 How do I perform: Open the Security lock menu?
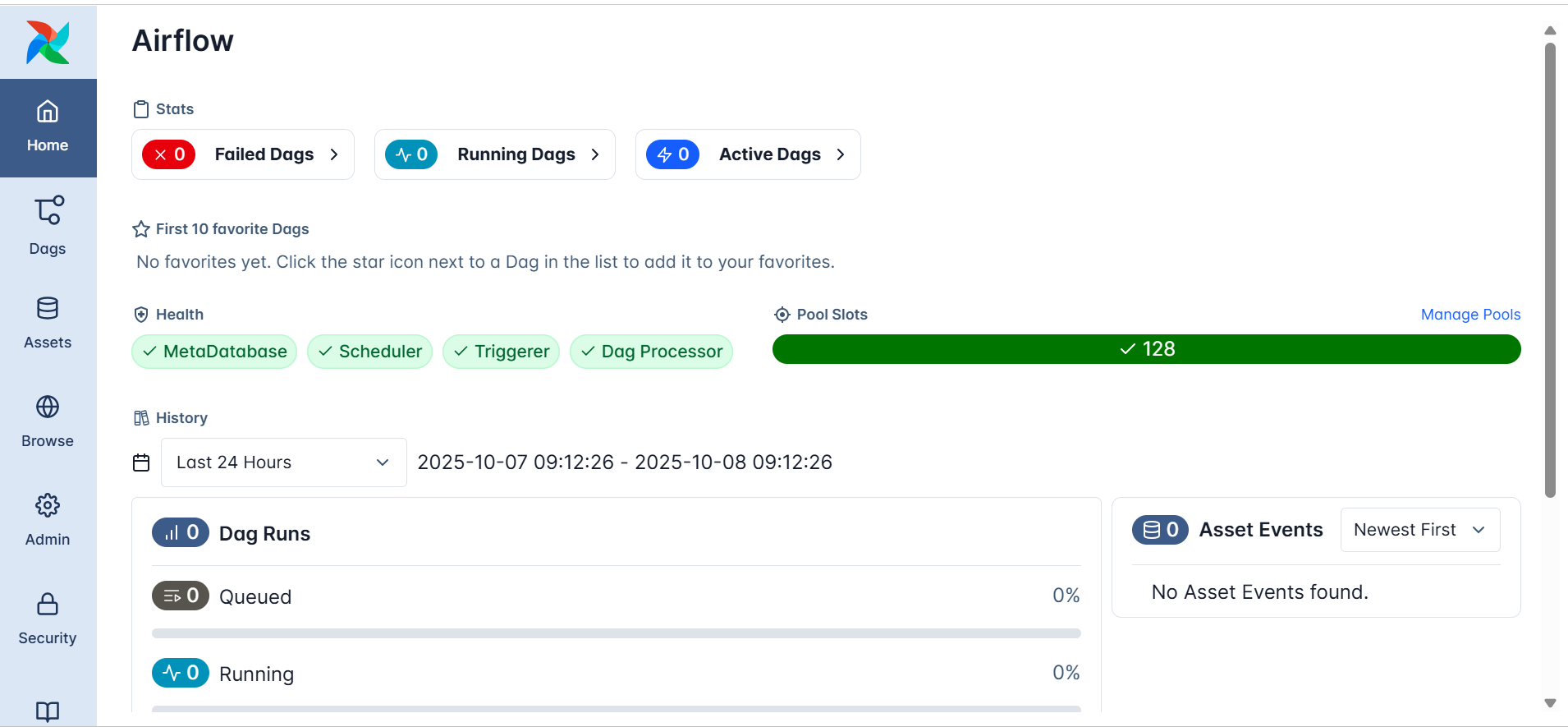coord(48,619)
